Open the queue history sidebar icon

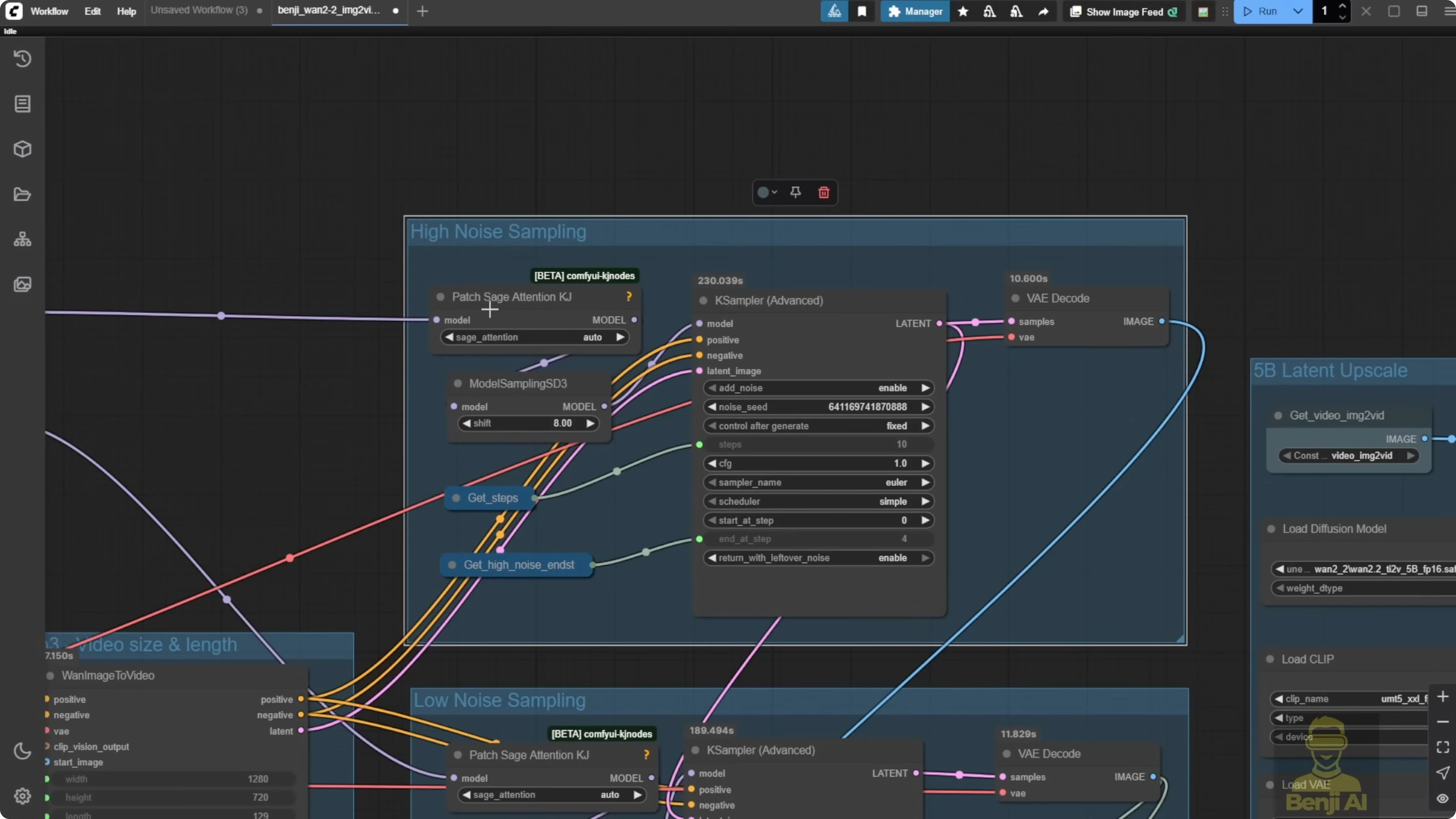pyautogui.click(x=23, y=59)
